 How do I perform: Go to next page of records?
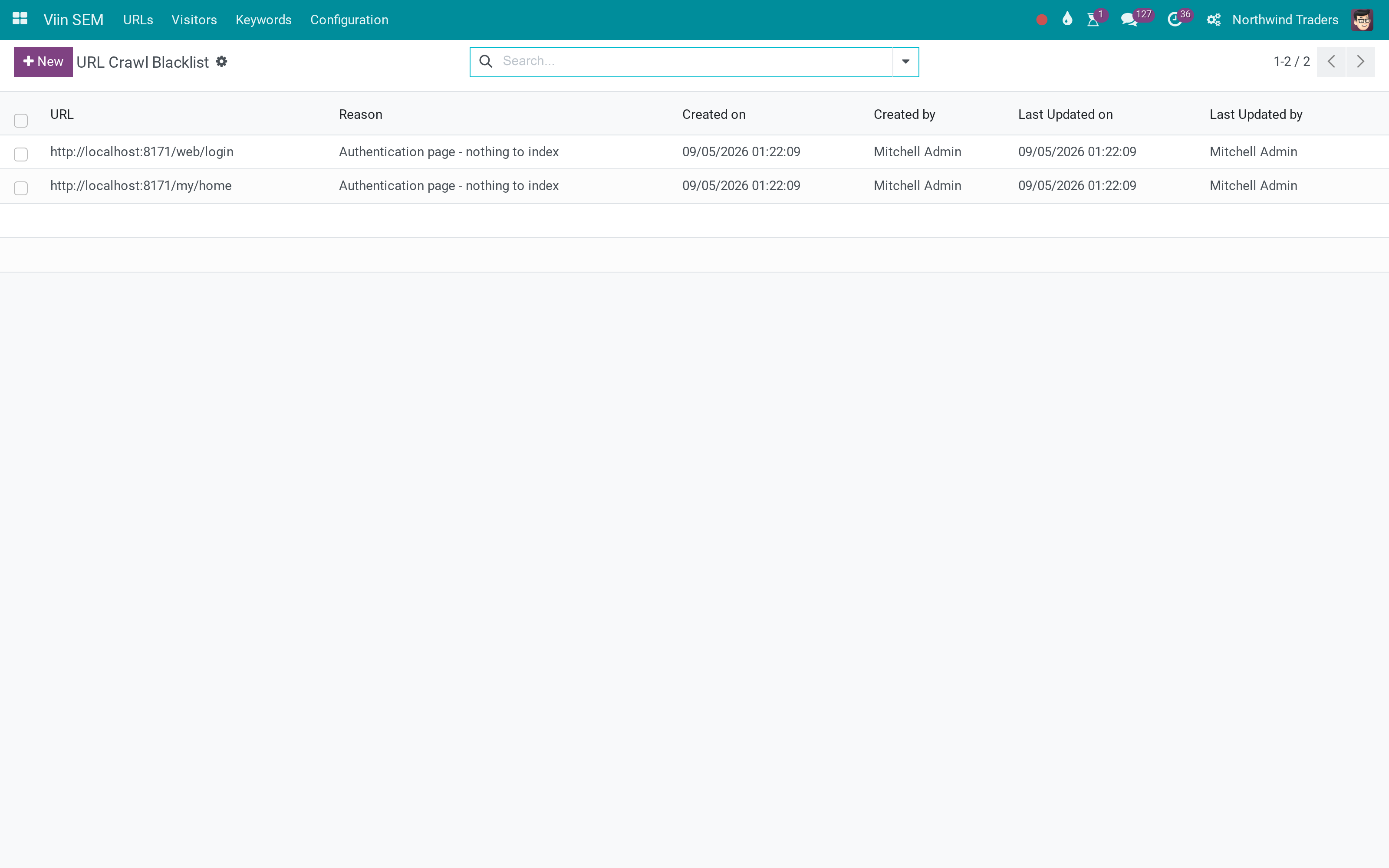click(x=1360, y=62)
